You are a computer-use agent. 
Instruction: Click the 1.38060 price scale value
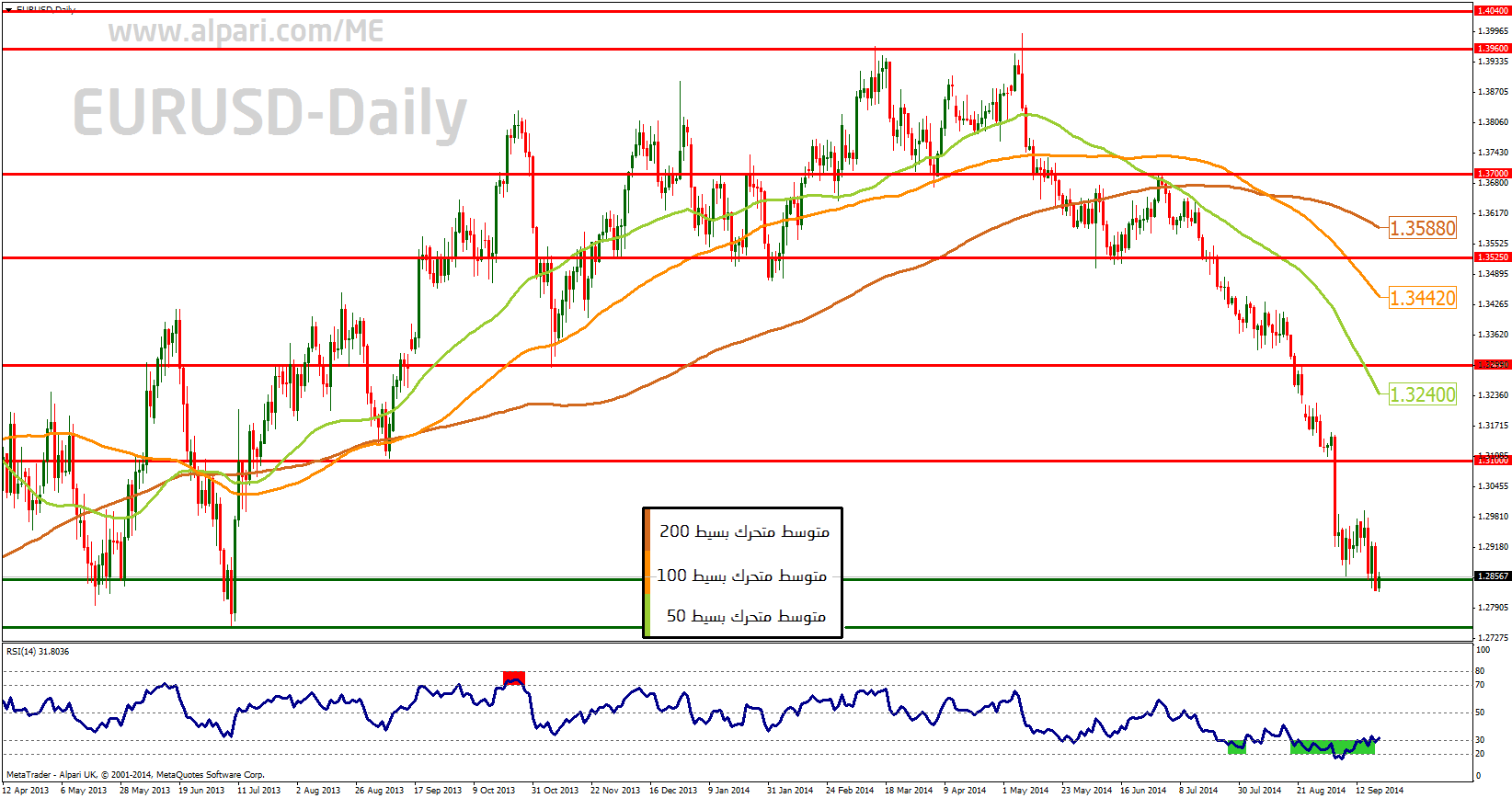(x=1493, y=122)
